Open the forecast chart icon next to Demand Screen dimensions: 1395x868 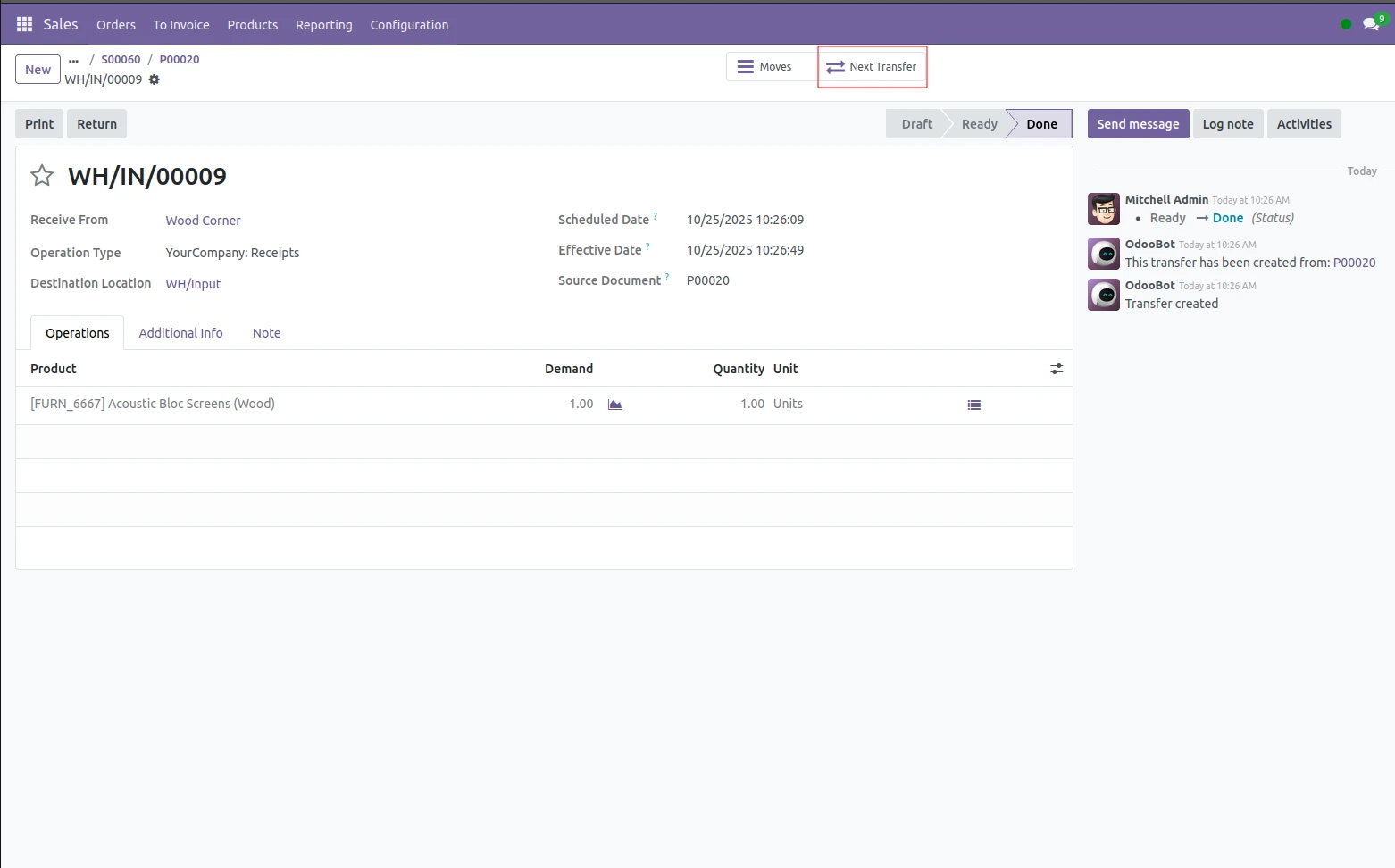[614, 405]
